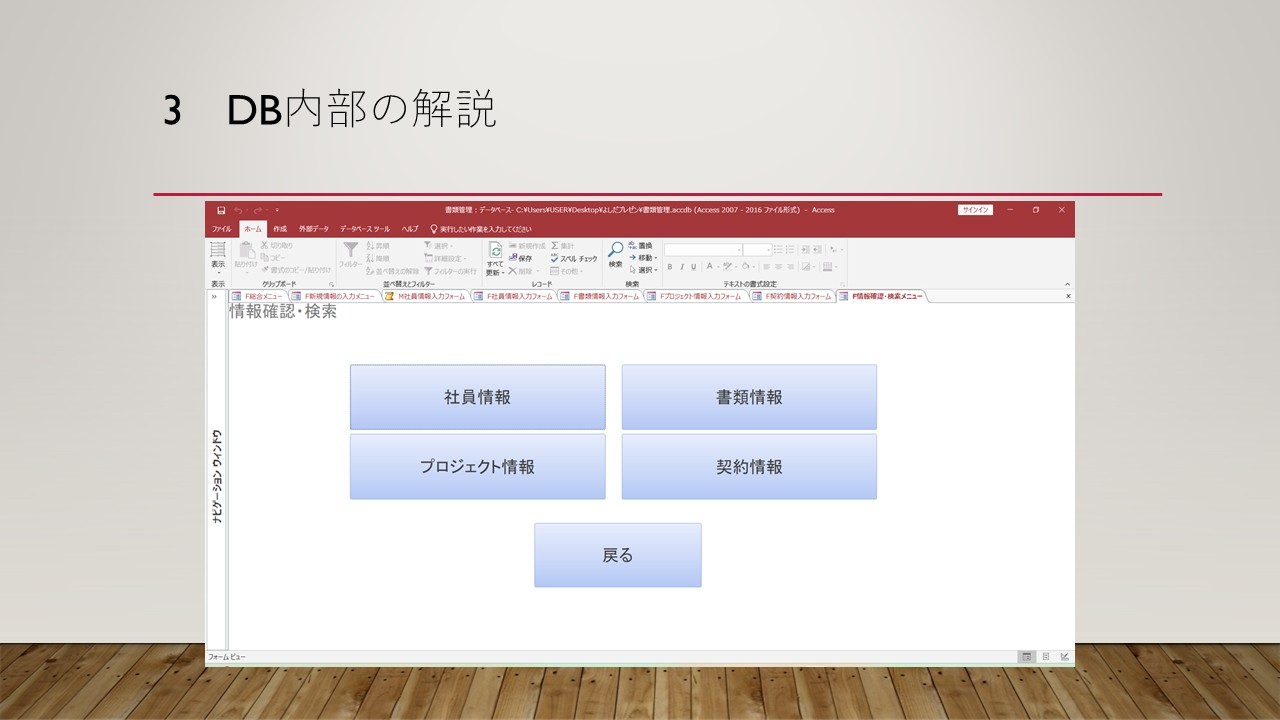Click 保存 save record icon in ribbon

point(520,258)
